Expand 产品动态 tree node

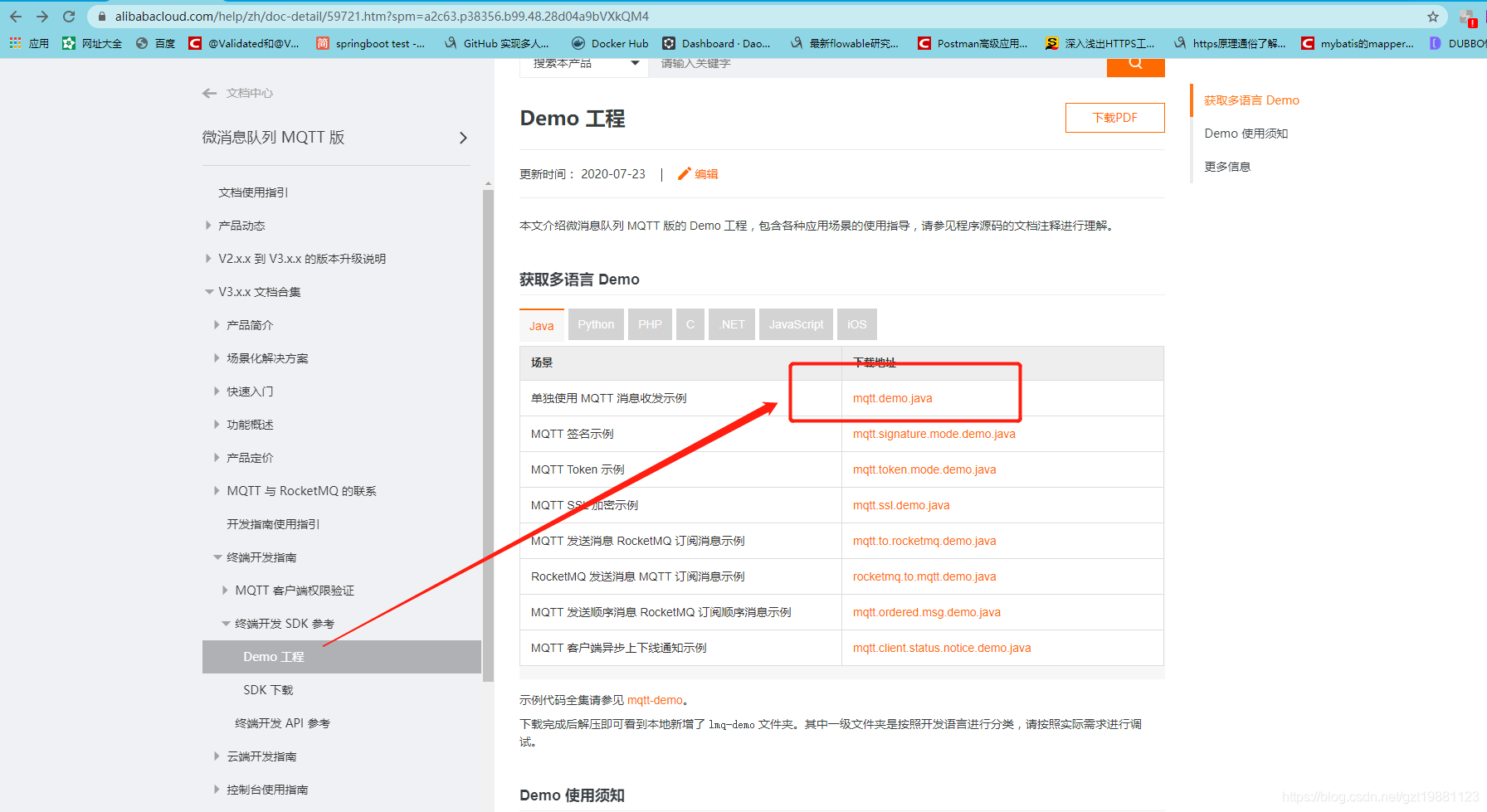208,226
